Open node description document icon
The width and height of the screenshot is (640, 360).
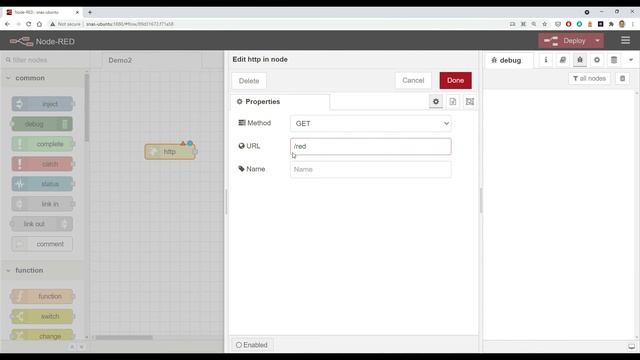(x=453, y=102)
